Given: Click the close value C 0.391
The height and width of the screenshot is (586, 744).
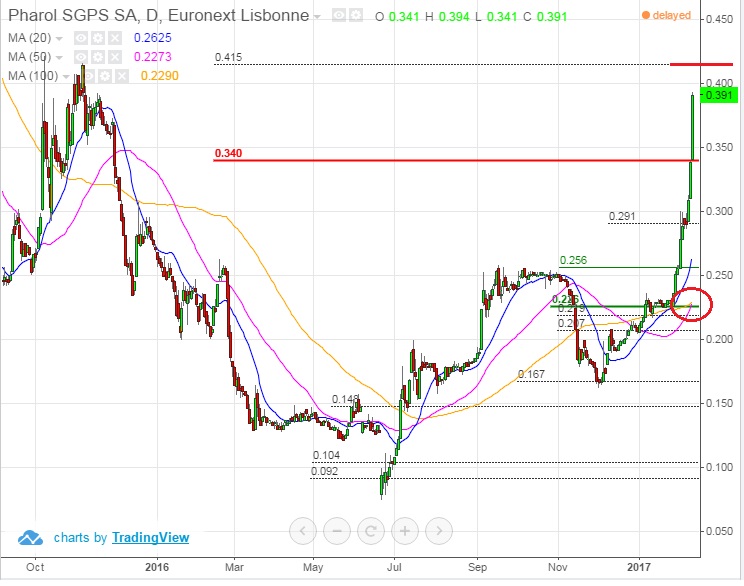Looking at the screenshot, I should [x=545, y=17].
